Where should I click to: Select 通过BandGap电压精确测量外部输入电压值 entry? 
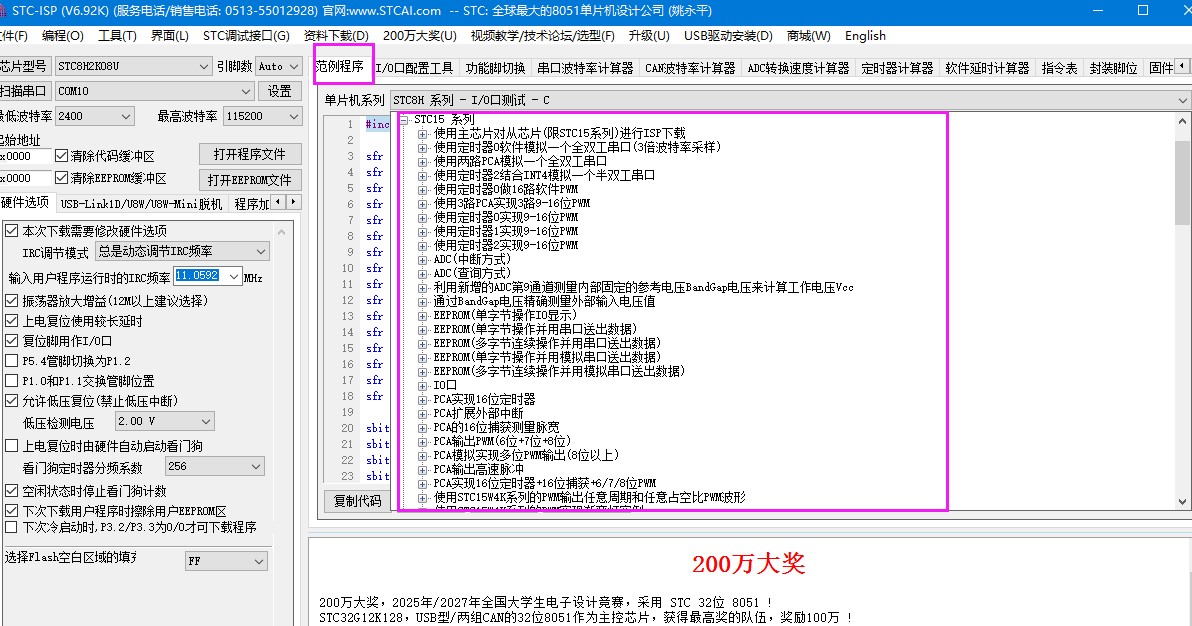coord(544,301)
